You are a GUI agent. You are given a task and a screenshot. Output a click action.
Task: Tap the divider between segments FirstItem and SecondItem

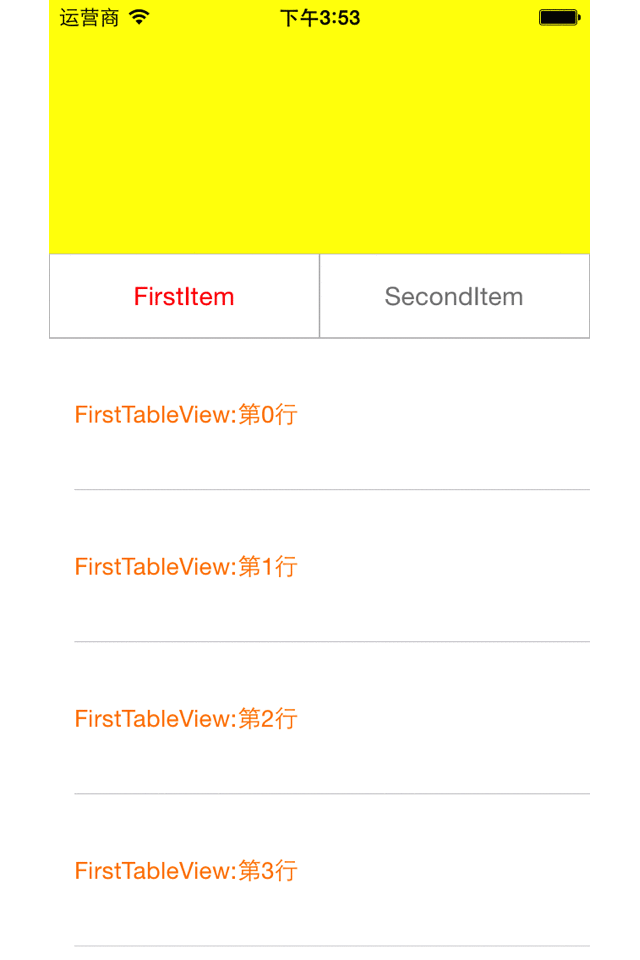319,296
